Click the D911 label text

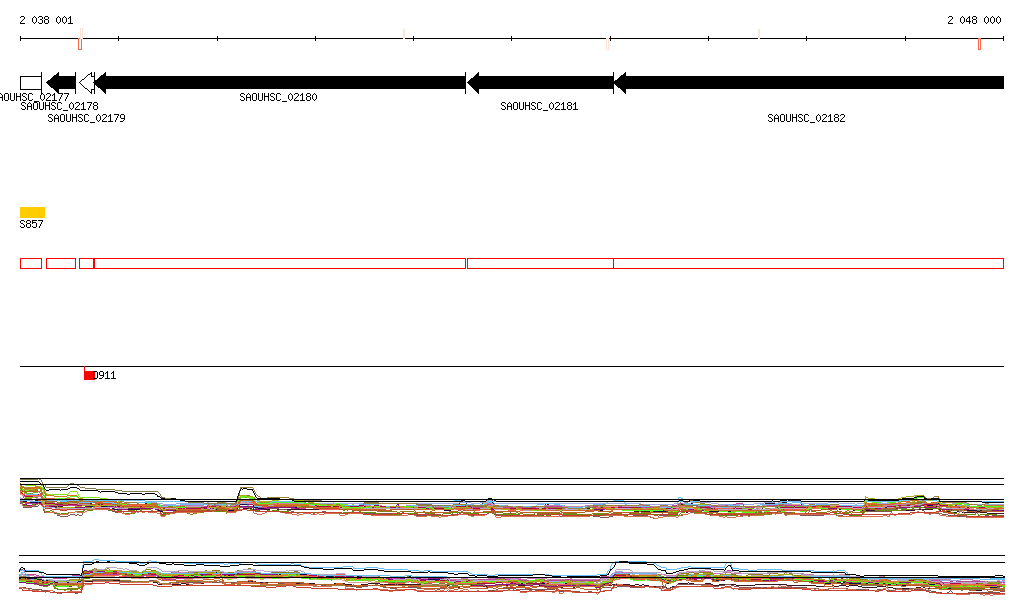pos(105,375)
